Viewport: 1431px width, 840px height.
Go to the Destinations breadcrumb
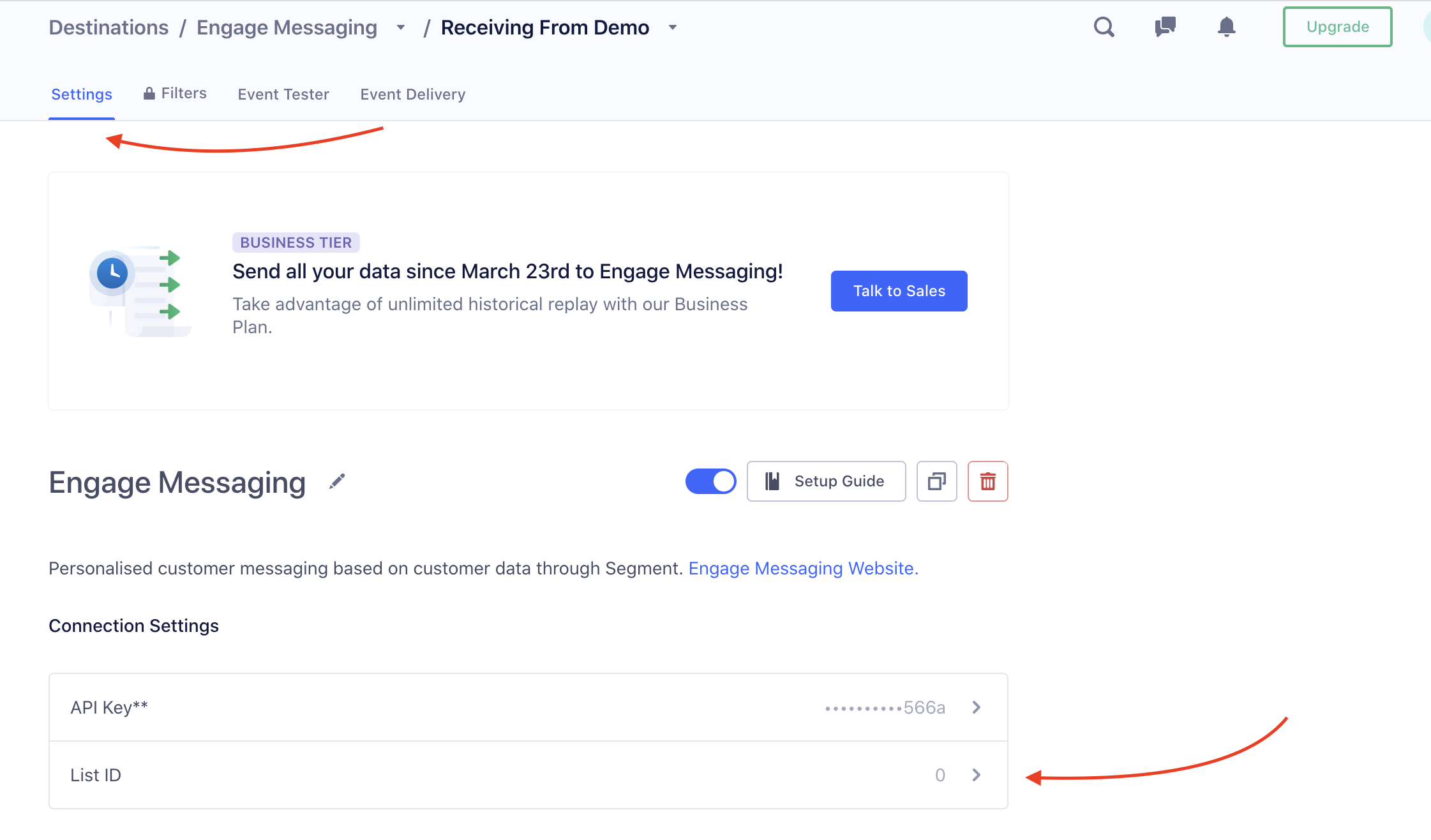pyautogui.click(x=109, y=27)
